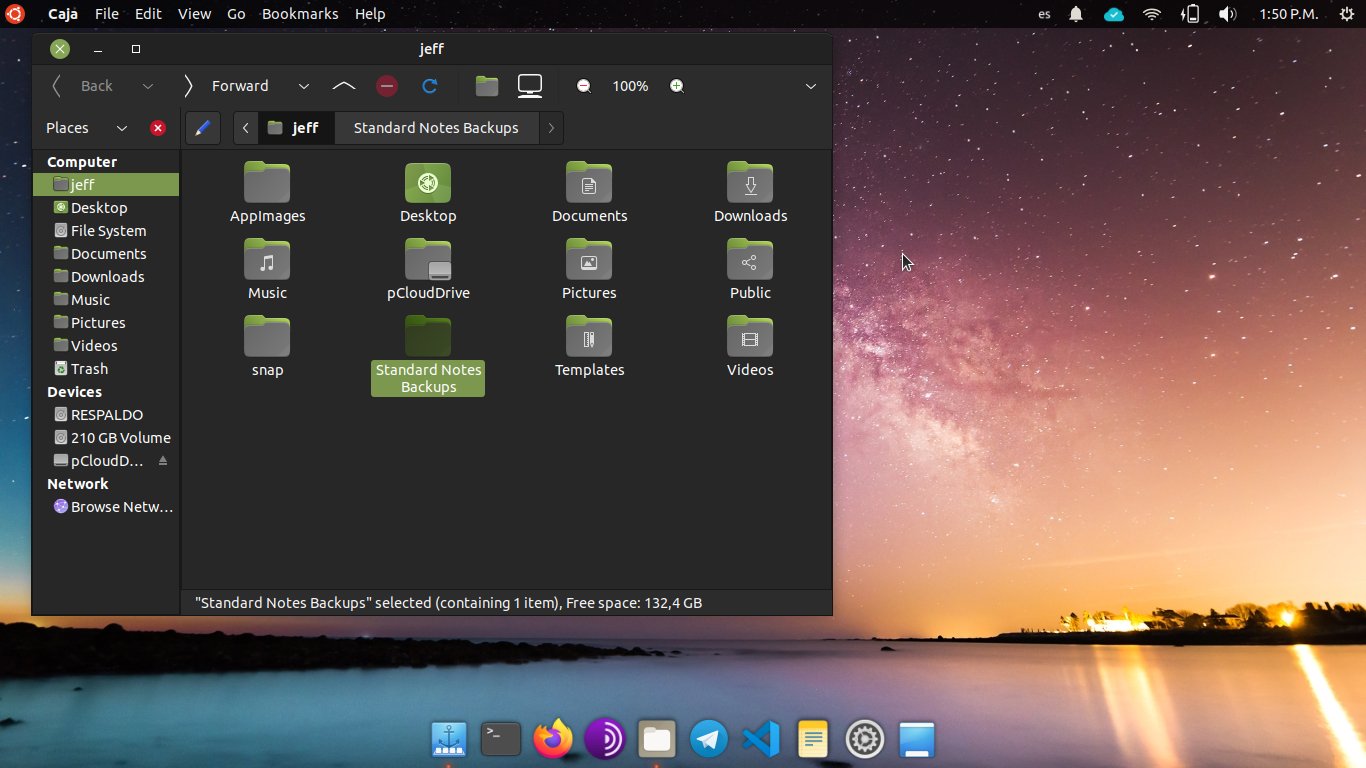1366x768 pixels.
Task: Click the Reload refresh icon in toolbar
Action: coord(430,86)
